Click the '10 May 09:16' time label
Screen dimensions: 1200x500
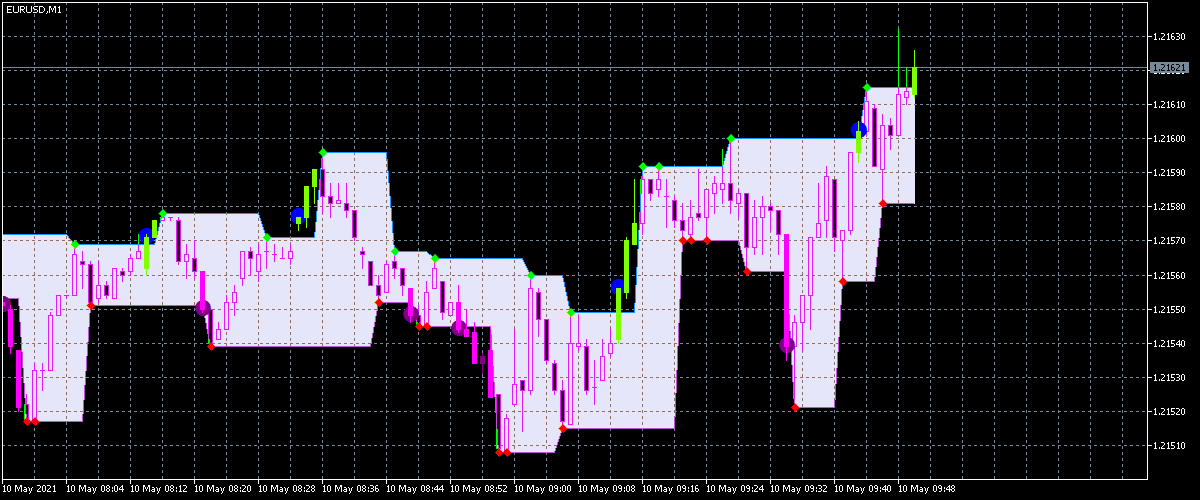click(x=671, y=490)
